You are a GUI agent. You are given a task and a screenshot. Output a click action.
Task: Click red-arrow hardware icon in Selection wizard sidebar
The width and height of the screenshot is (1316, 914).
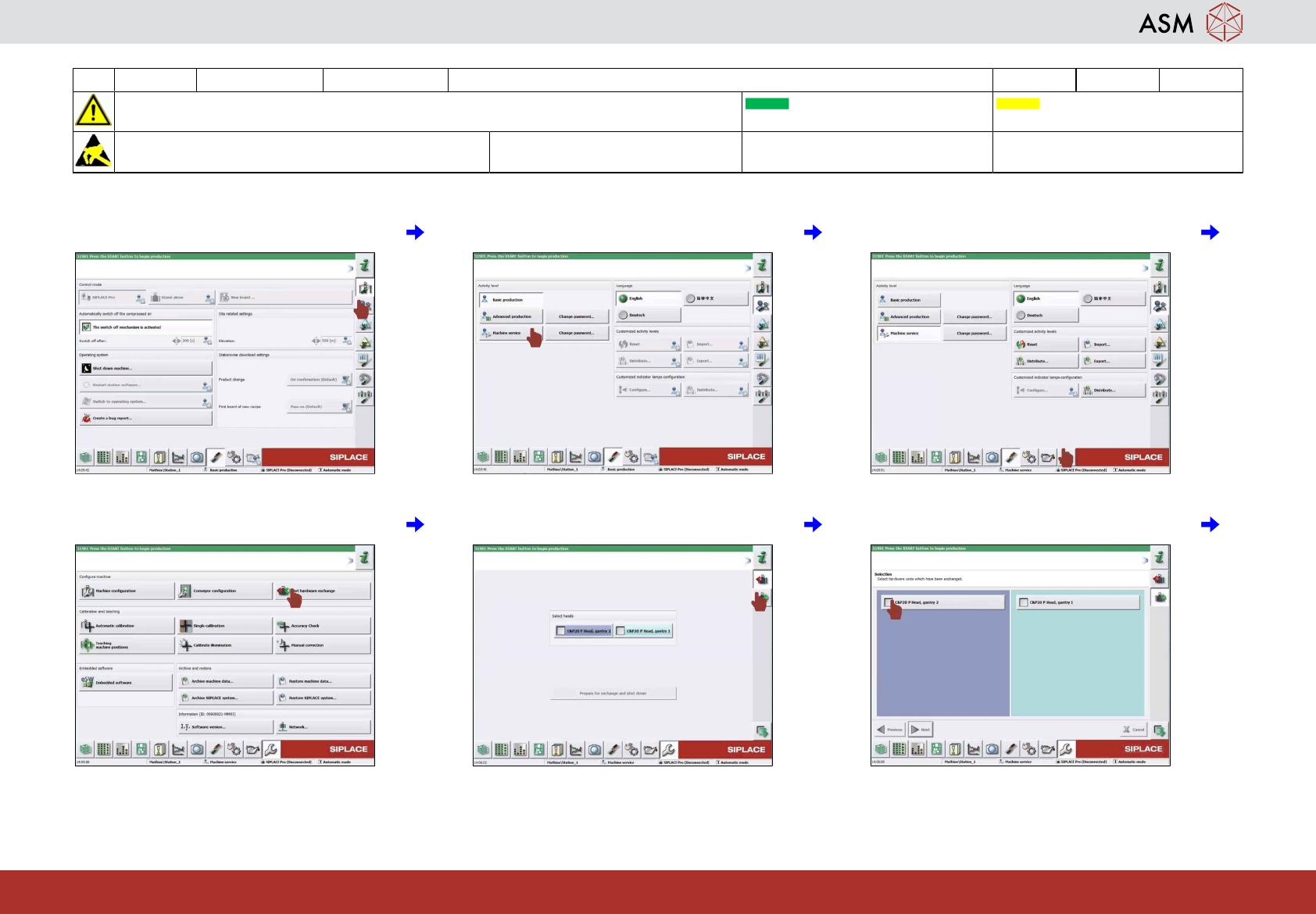click(x=1160, y=579)
